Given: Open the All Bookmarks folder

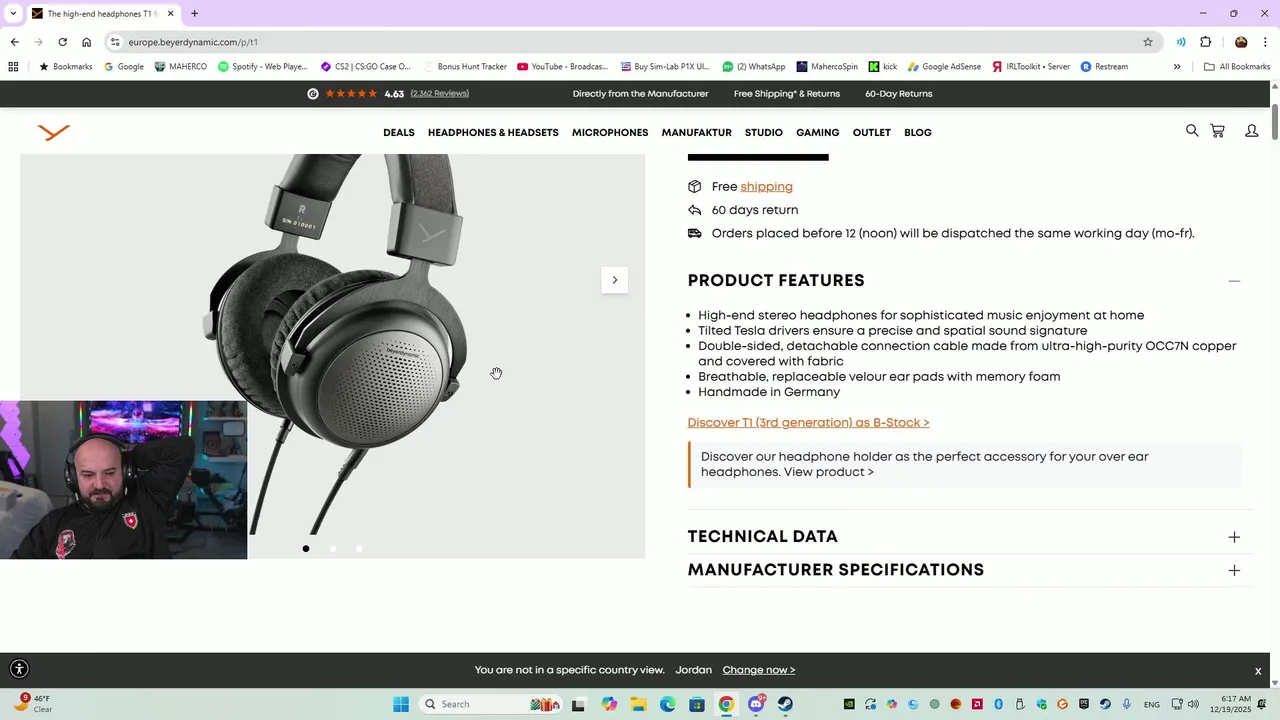Looking at the screenshot, I should (1237, 67).
